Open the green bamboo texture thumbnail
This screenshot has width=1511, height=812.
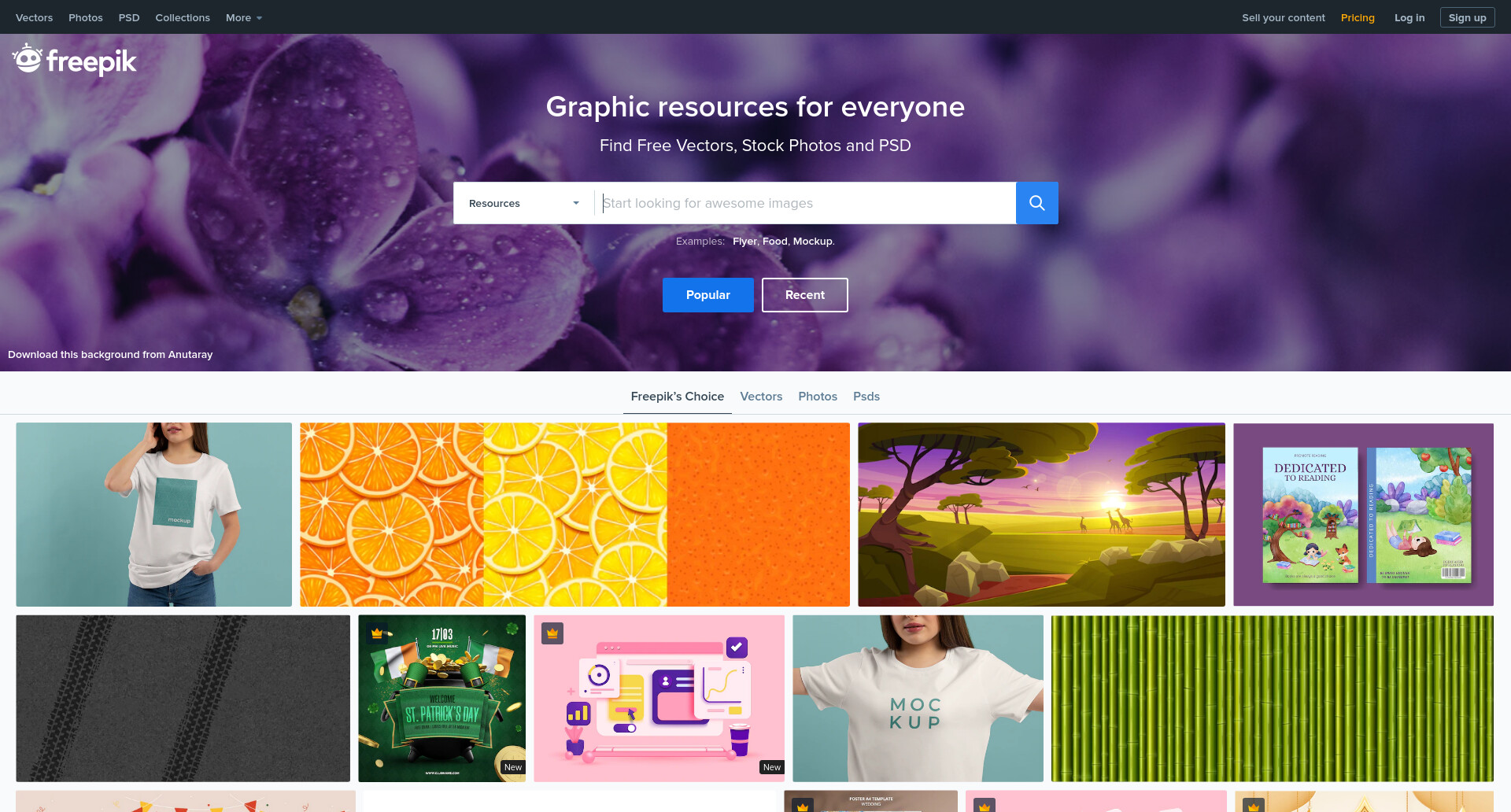point(1273,699)
